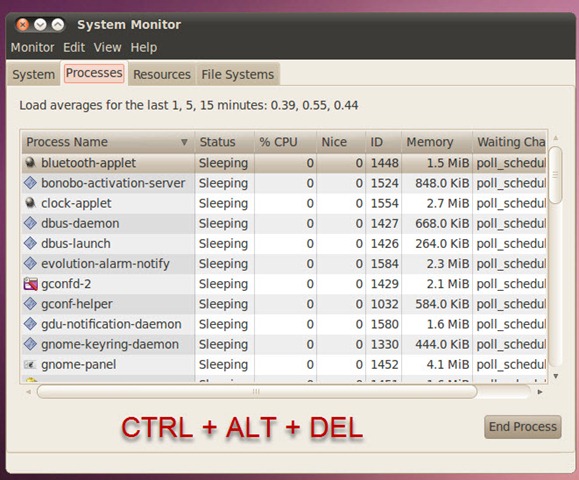Click the bonobo-activation-server diamond icon
This screenshot has width=579, height=480.
pyautogui.click(x=30, y=183)
